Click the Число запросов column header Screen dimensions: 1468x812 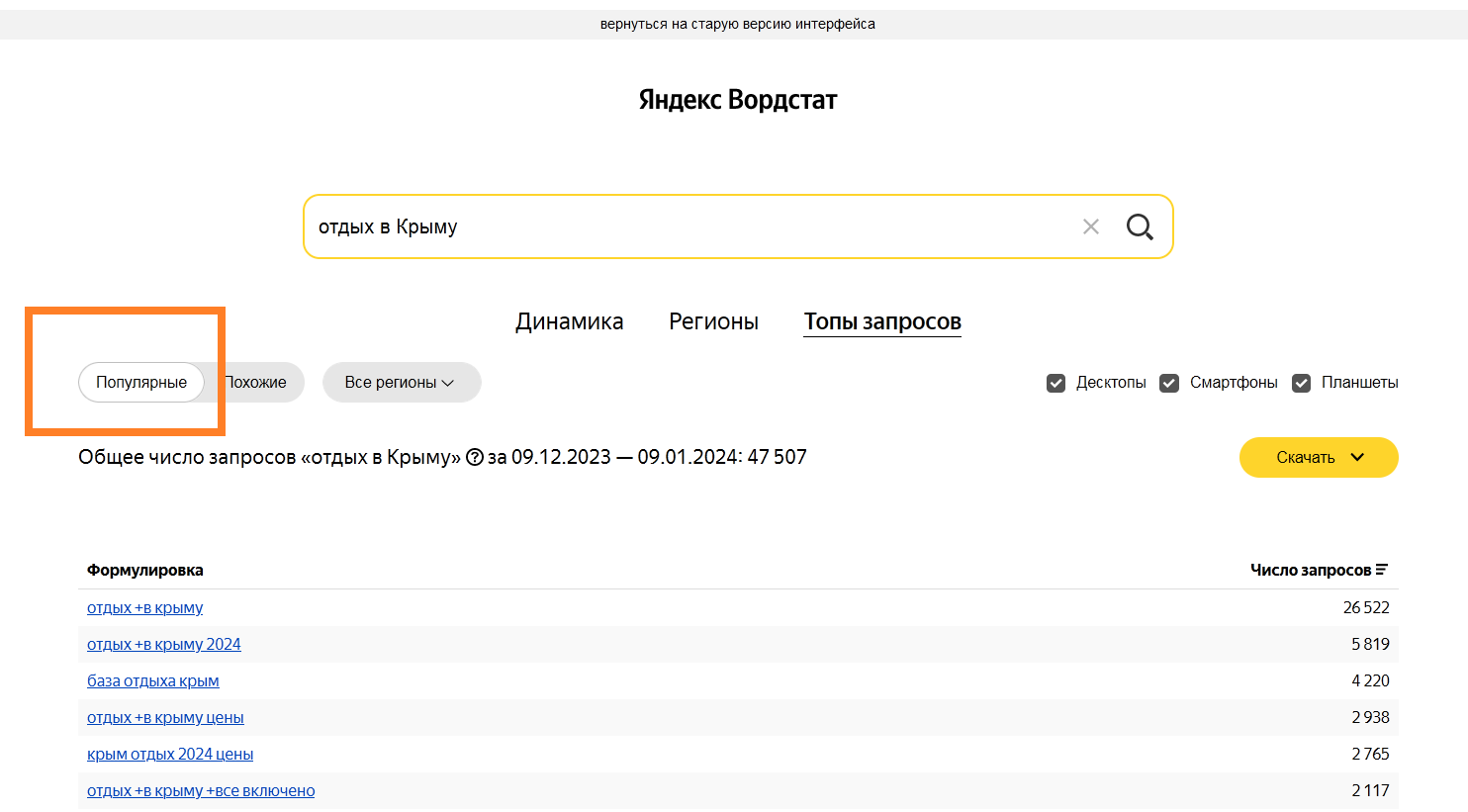coord(1311,570)
